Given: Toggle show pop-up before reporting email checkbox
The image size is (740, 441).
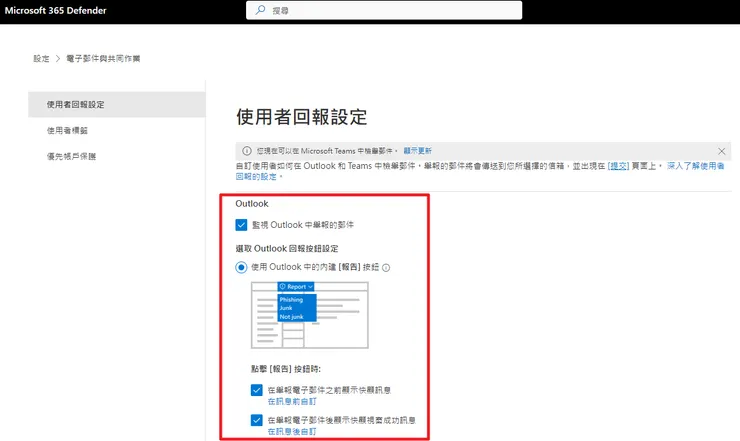Looking at the screenshot, I should click(x=257, y=390).
